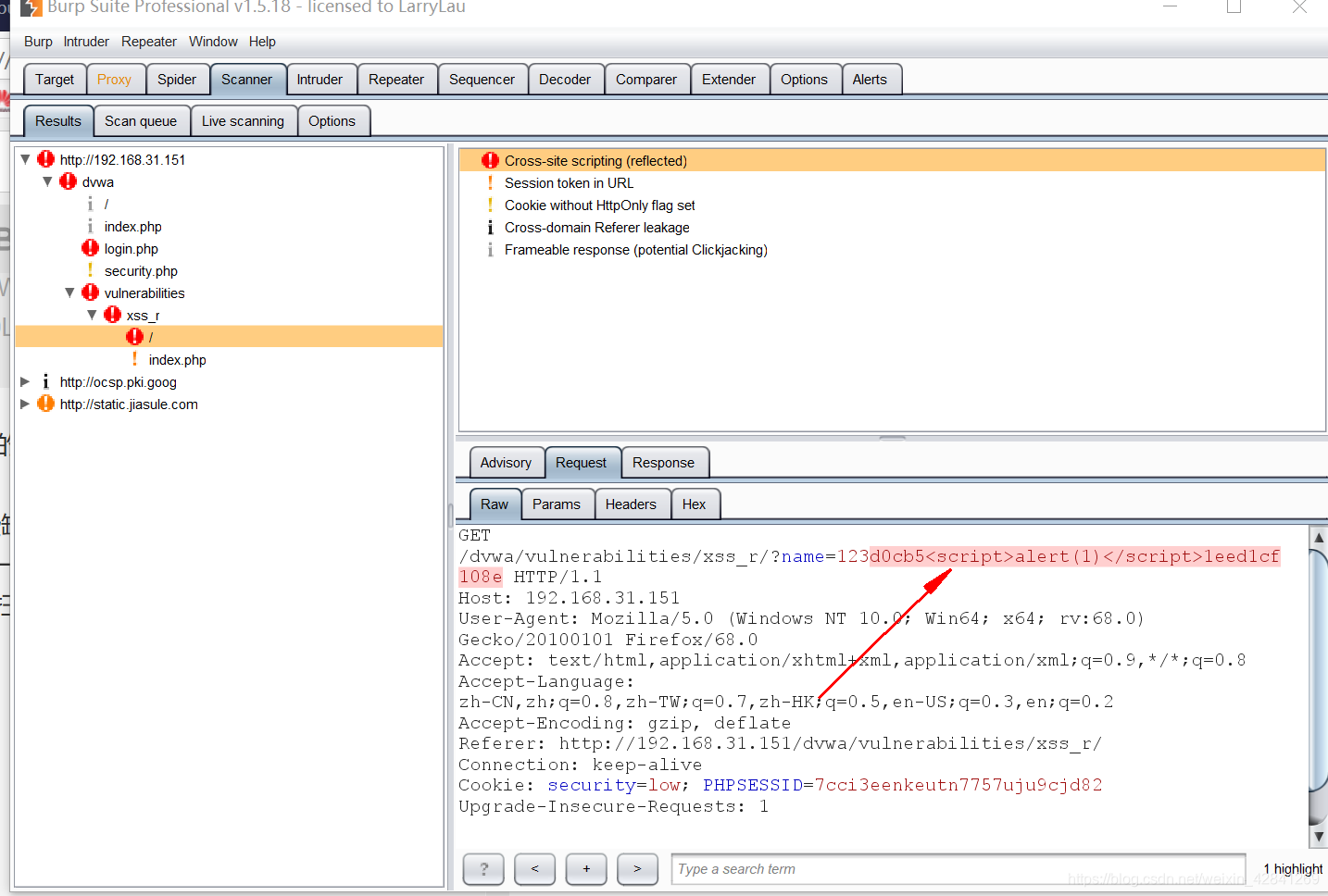
Task: Click red severity icon beside vulnerabilities folder
Action: pos(90,292)
